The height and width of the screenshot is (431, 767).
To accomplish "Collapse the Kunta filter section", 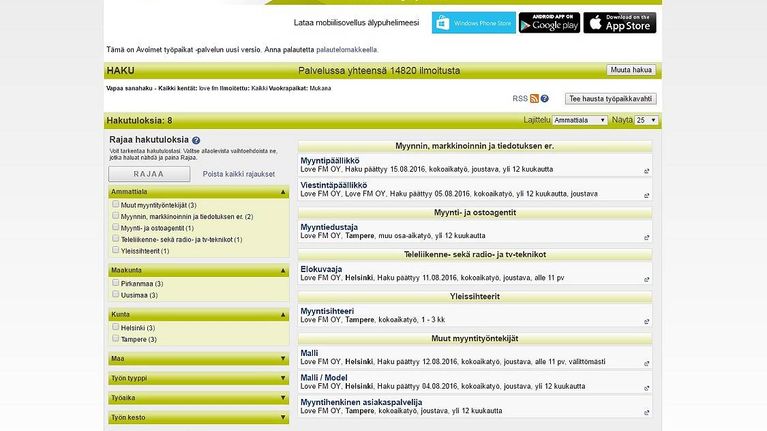I will pos(199,315).
